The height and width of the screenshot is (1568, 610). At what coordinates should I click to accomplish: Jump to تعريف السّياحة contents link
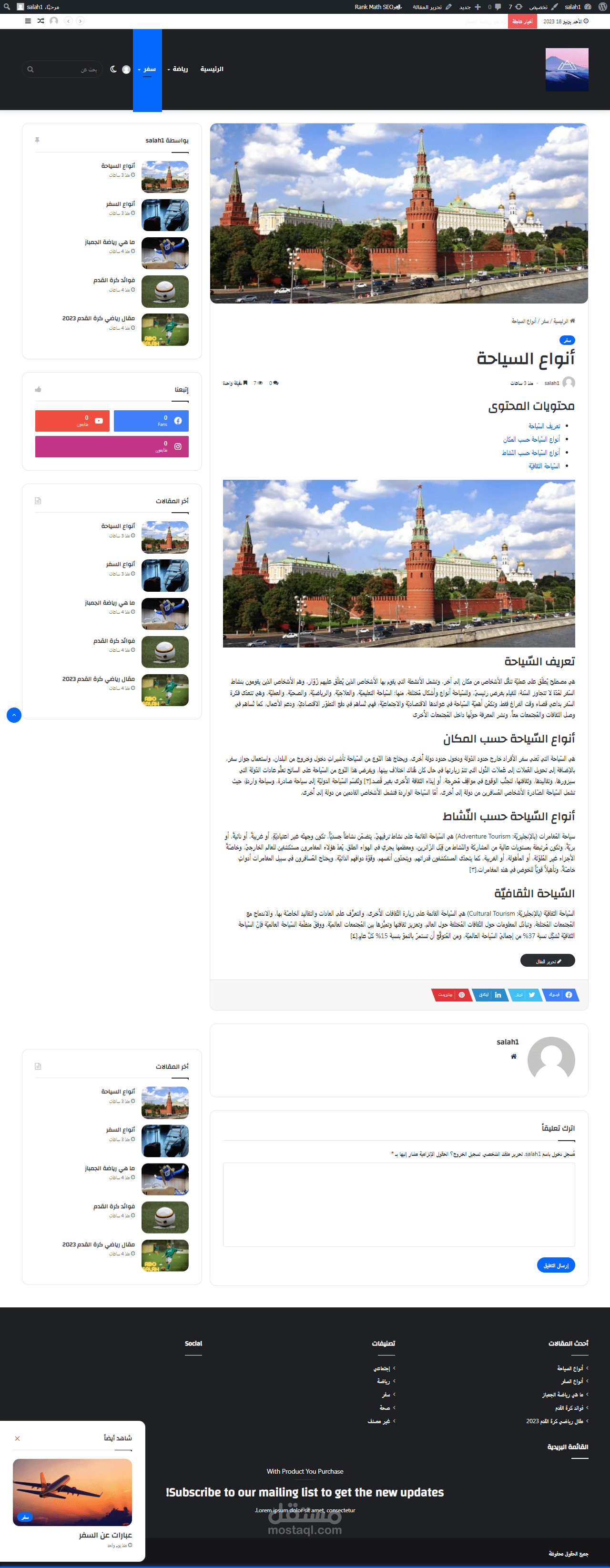click(x=544, y=426)
